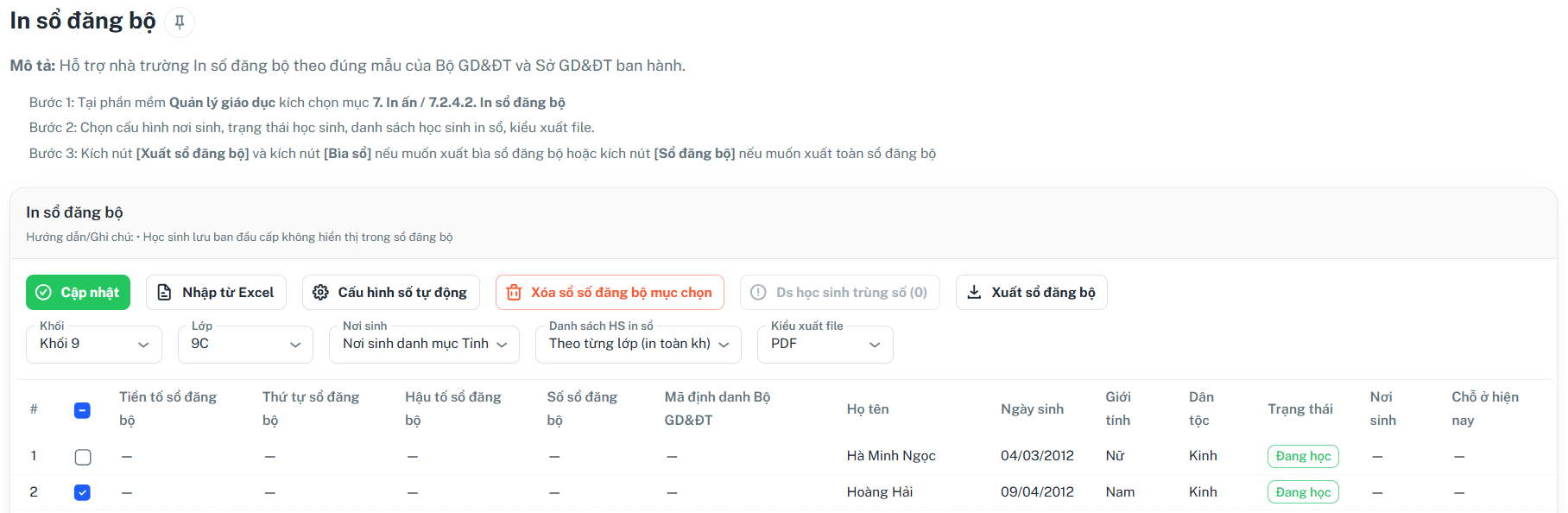This screenshot has height=513, width=1568.
Task: Click Mã định danh Bộ GD&ĐT header
Action: point(718,408)
